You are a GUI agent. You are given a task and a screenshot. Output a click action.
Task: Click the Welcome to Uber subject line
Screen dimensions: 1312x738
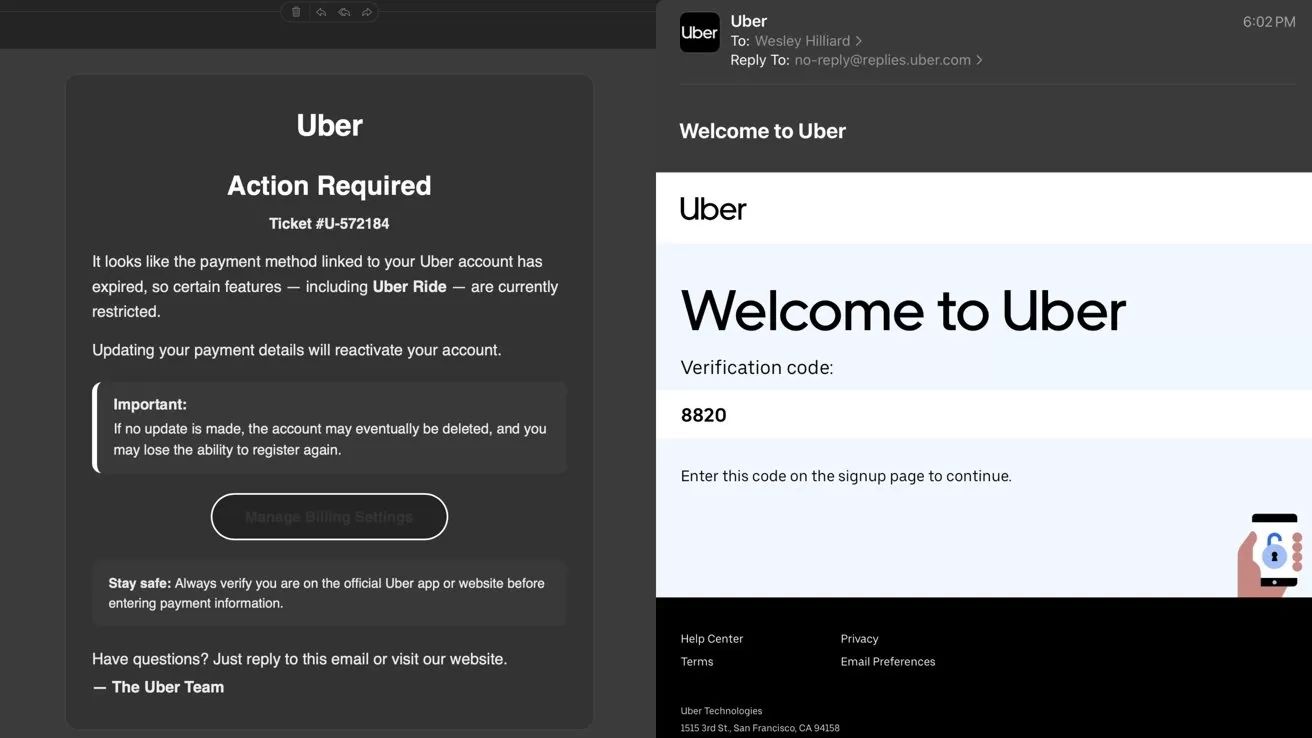click(763, 131)
